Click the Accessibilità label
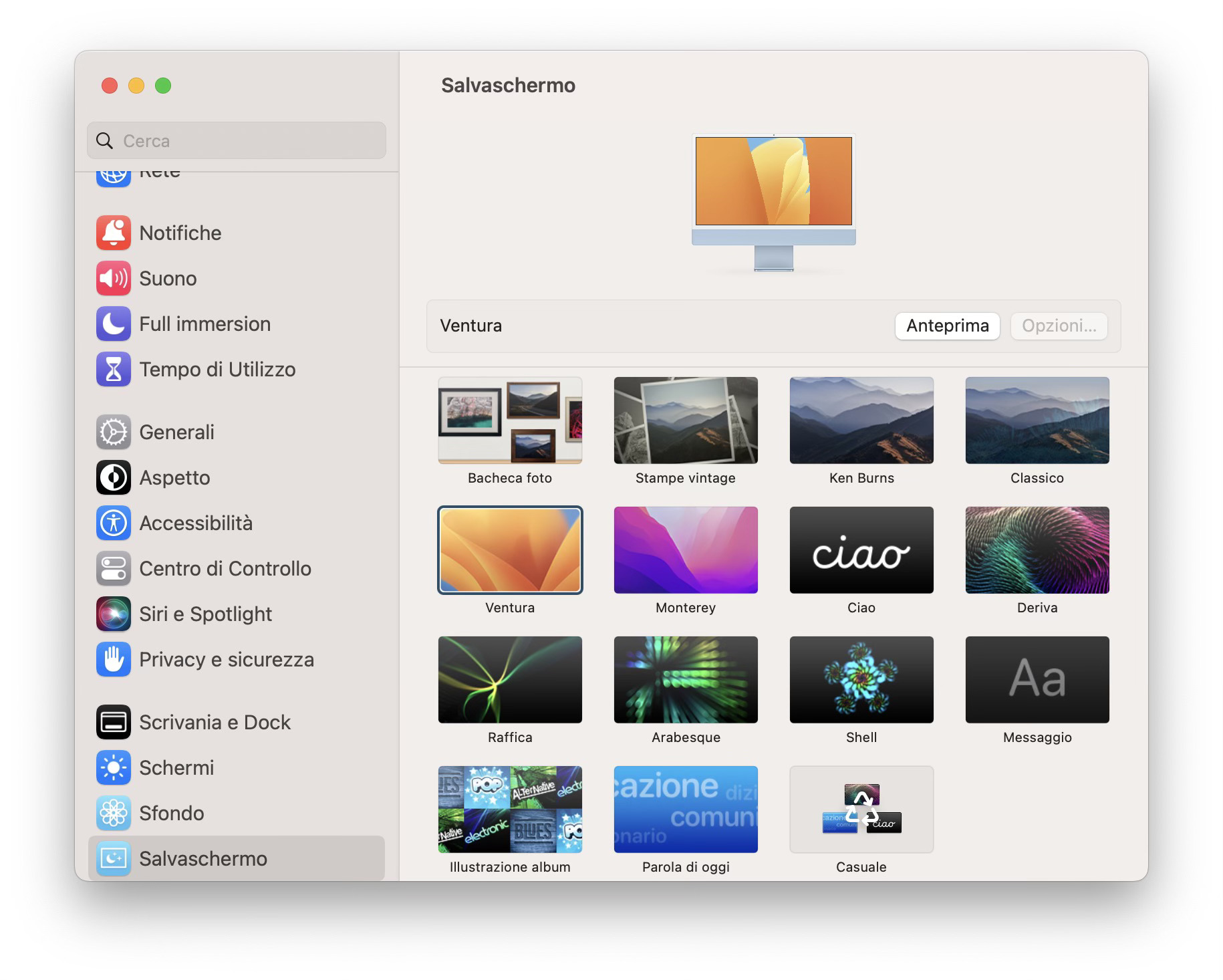This screenshot has width=1223, height=980. coord(196,523)
